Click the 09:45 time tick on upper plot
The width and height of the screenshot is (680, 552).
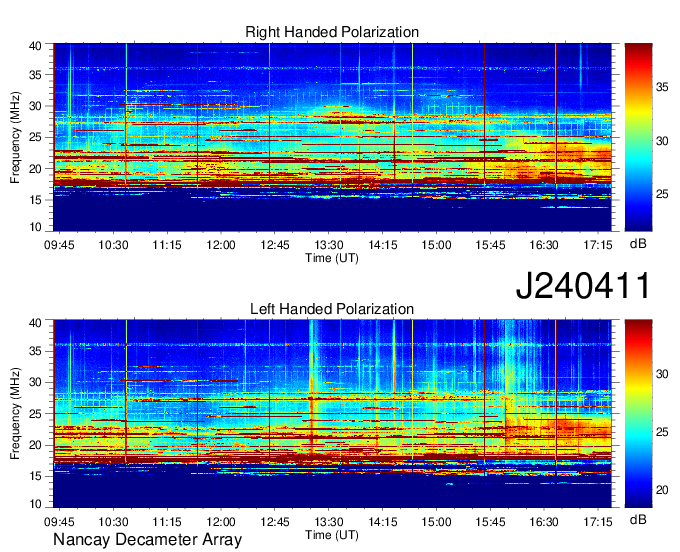(x=59, y=245)
